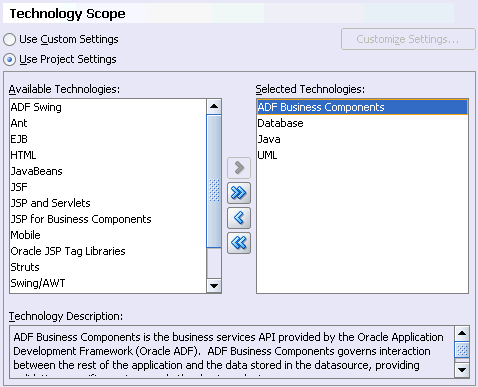Select Java in Selected Technologies

tap(362, 139)
